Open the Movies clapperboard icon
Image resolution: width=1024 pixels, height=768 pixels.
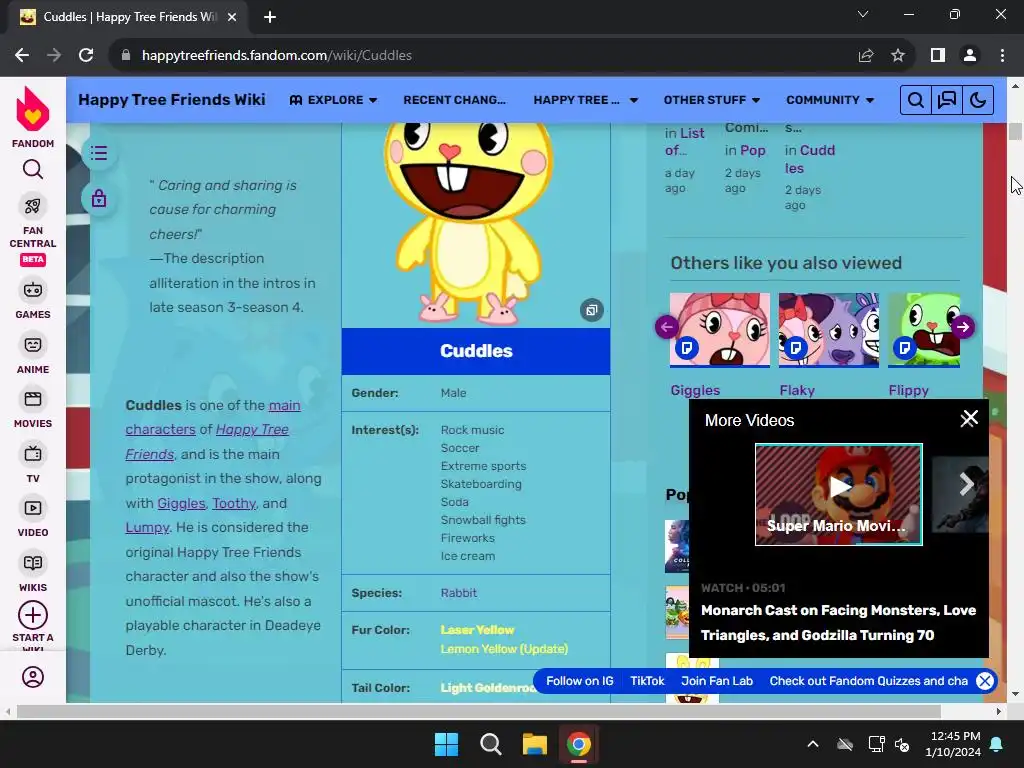coord(33,399)
